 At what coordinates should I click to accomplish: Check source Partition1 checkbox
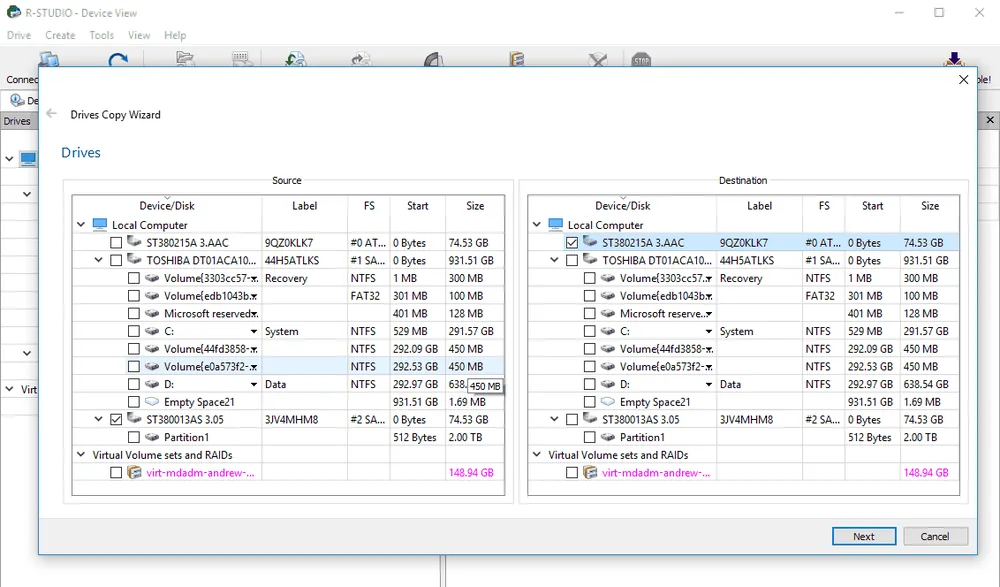pyautogui.click(x=133, y=437)
